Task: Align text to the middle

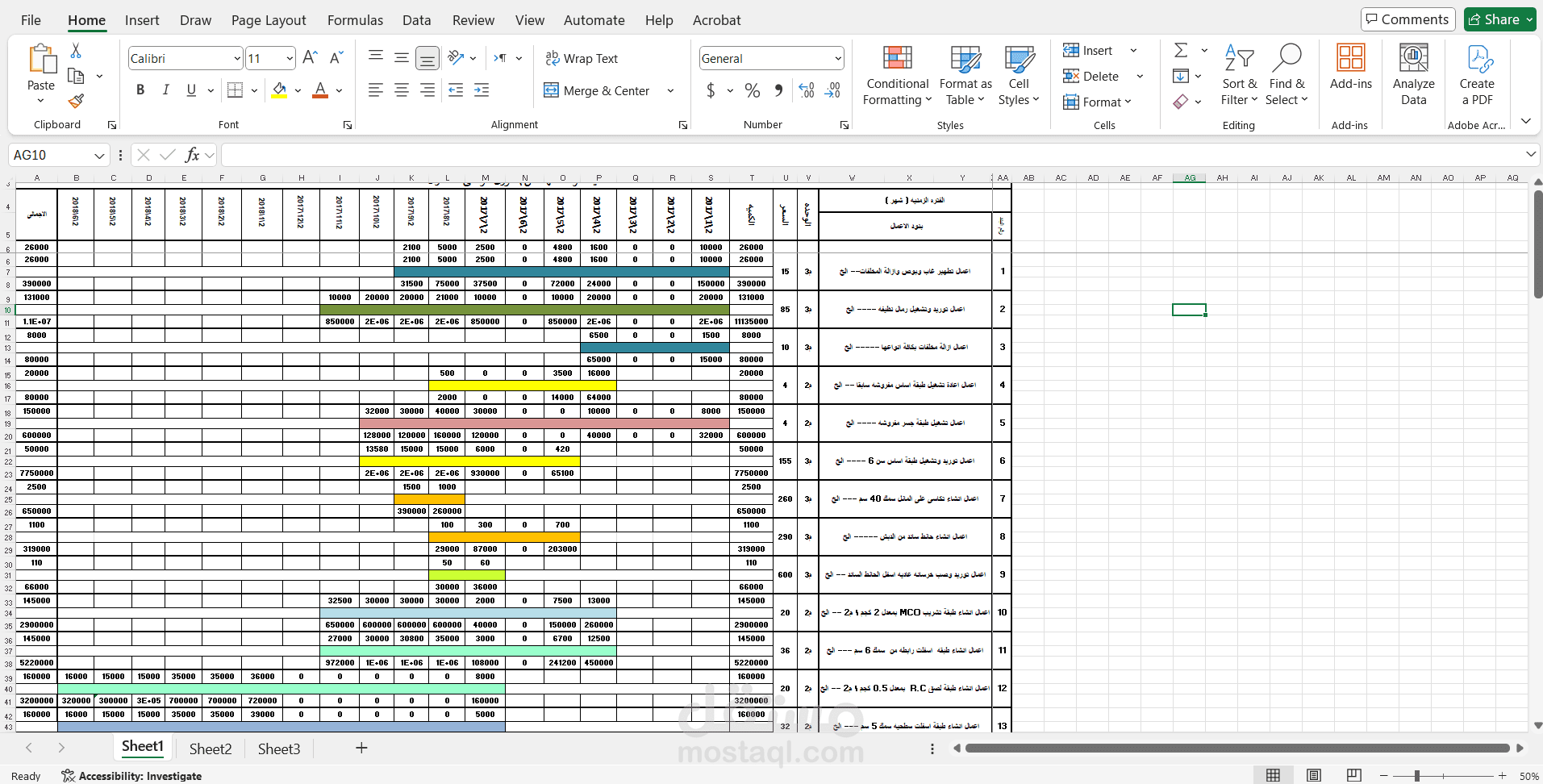Action: coord(401,57)
